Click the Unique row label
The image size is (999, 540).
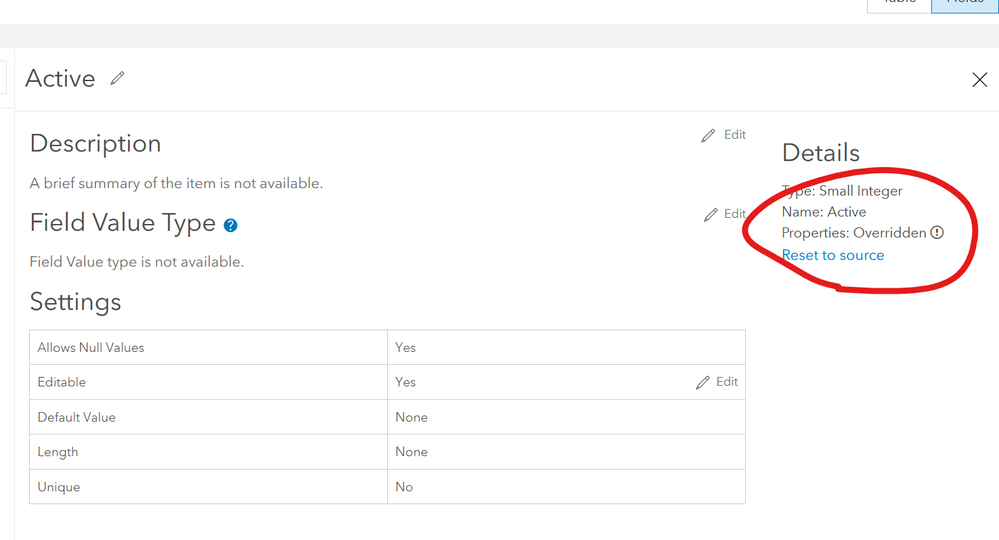pos(59,487)
